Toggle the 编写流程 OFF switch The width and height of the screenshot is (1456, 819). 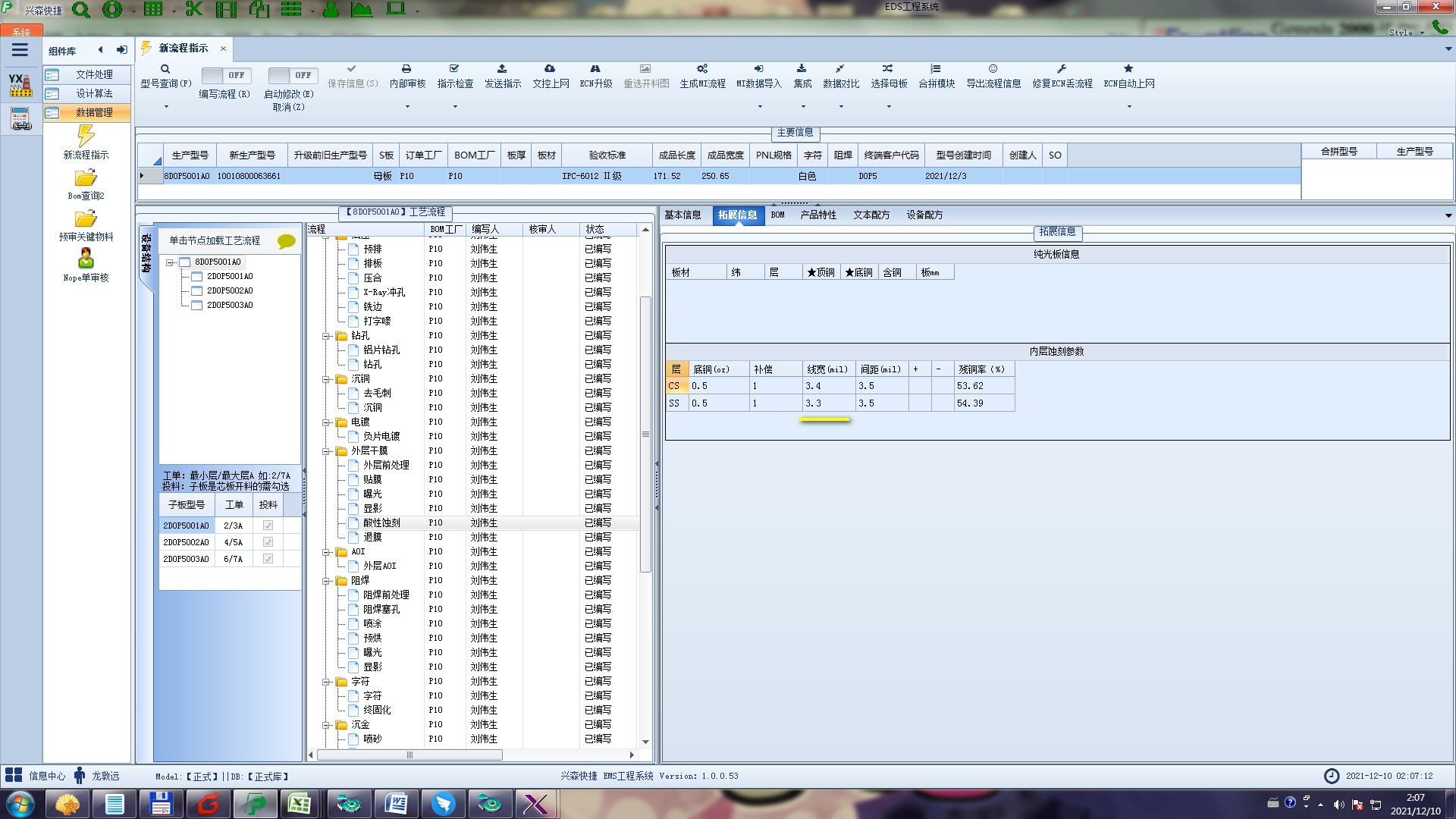224,75
